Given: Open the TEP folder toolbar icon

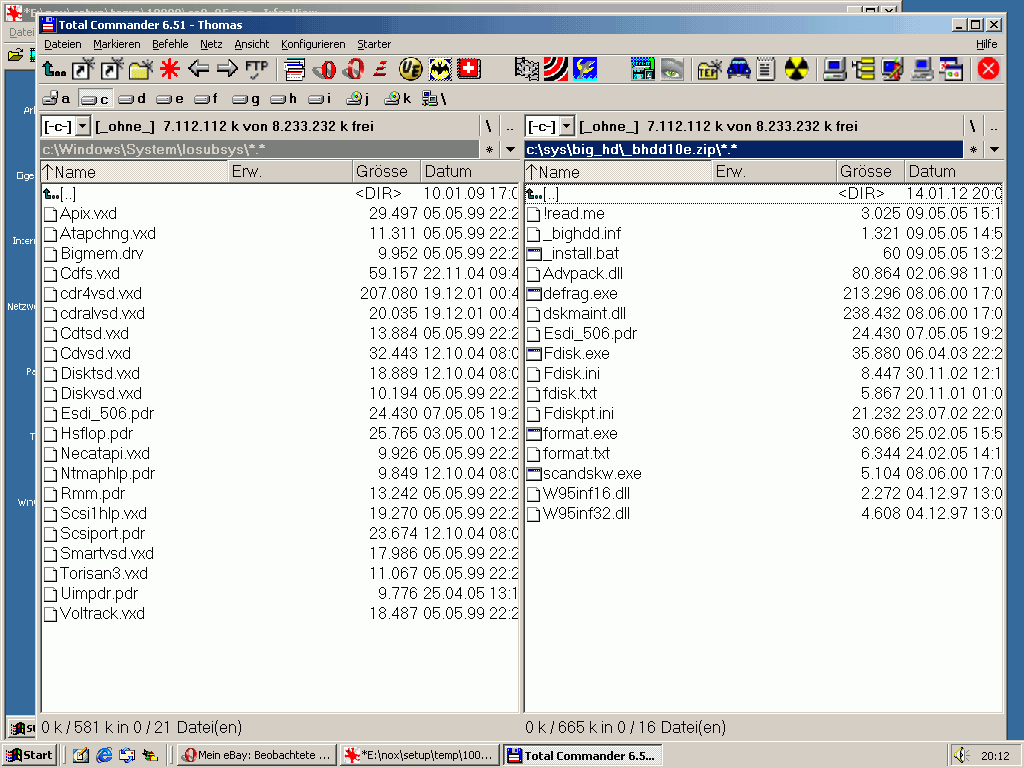Looking at the screenshot, I should [x=709, y=69].
